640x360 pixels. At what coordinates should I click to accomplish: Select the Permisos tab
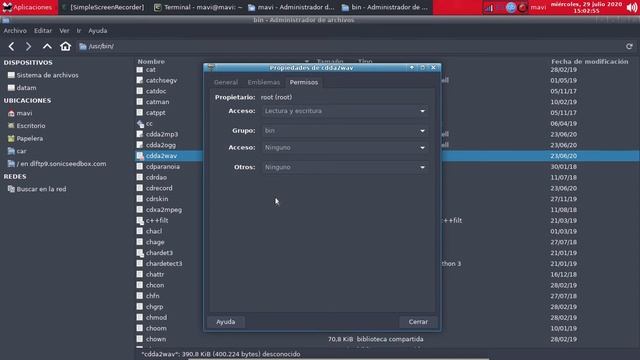coord(304,82)
